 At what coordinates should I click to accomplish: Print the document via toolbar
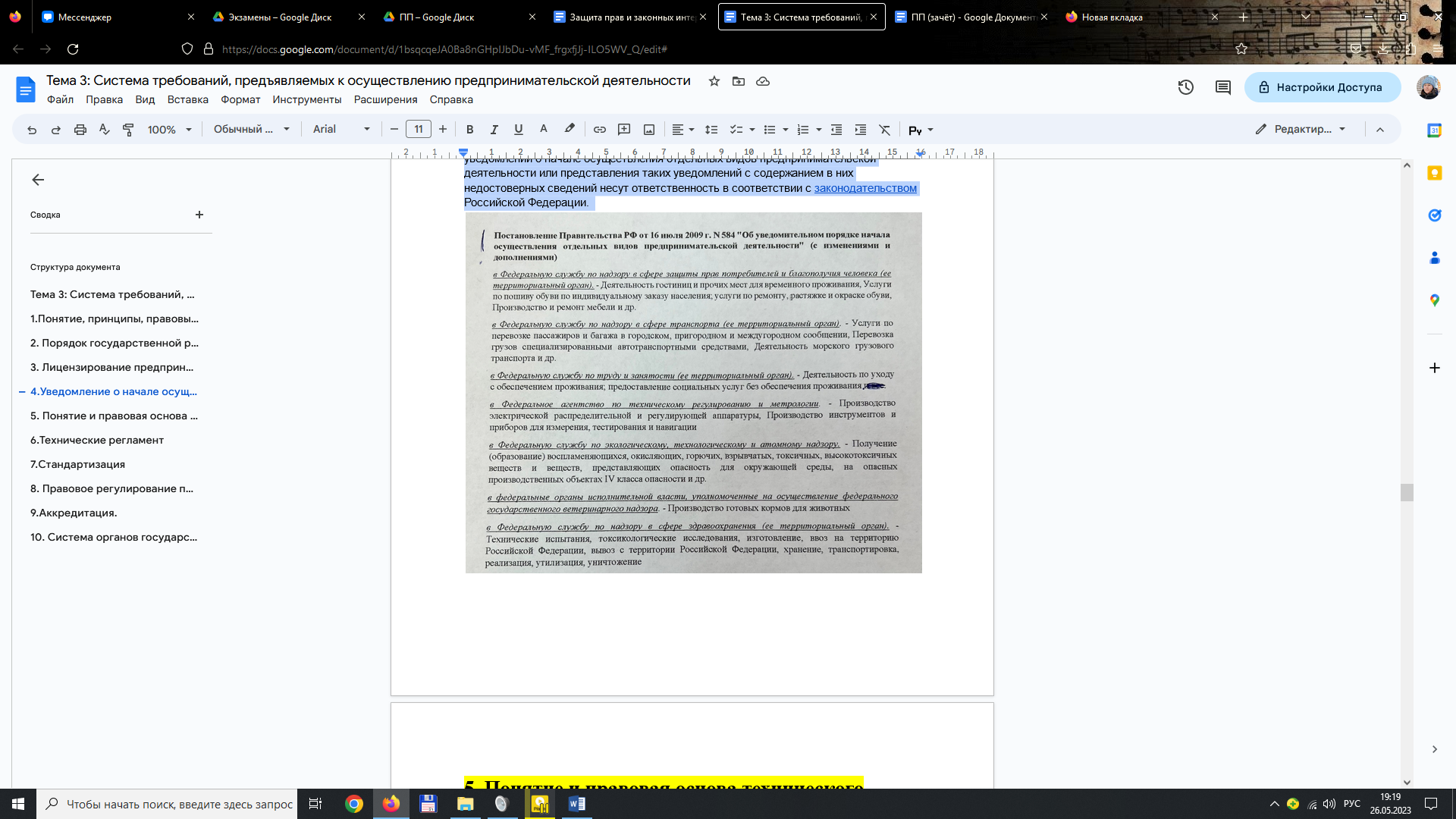[80, 130]
